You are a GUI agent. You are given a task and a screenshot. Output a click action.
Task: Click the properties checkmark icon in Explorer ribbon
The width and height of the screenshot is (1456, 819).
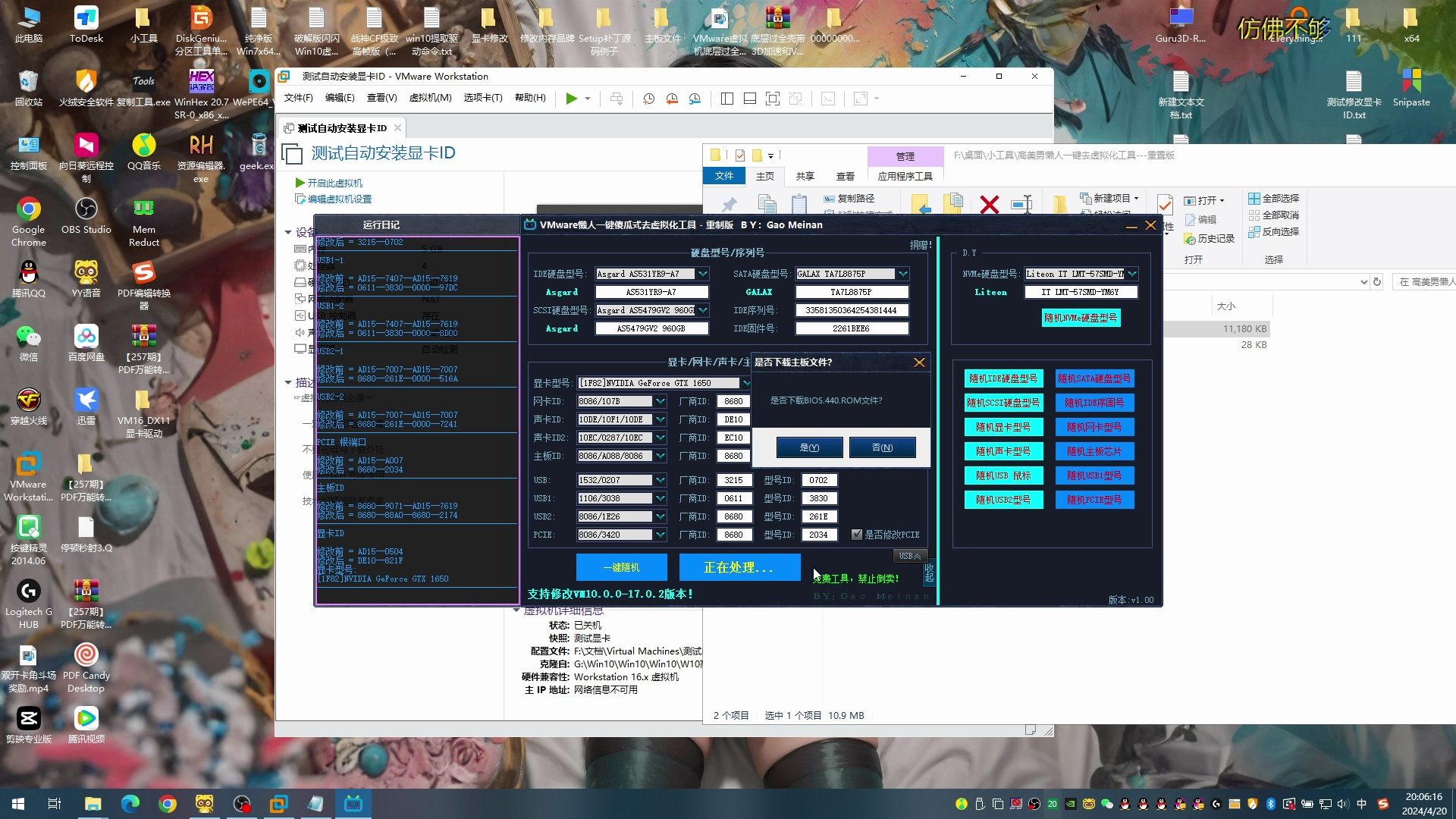pos(1165,204)
